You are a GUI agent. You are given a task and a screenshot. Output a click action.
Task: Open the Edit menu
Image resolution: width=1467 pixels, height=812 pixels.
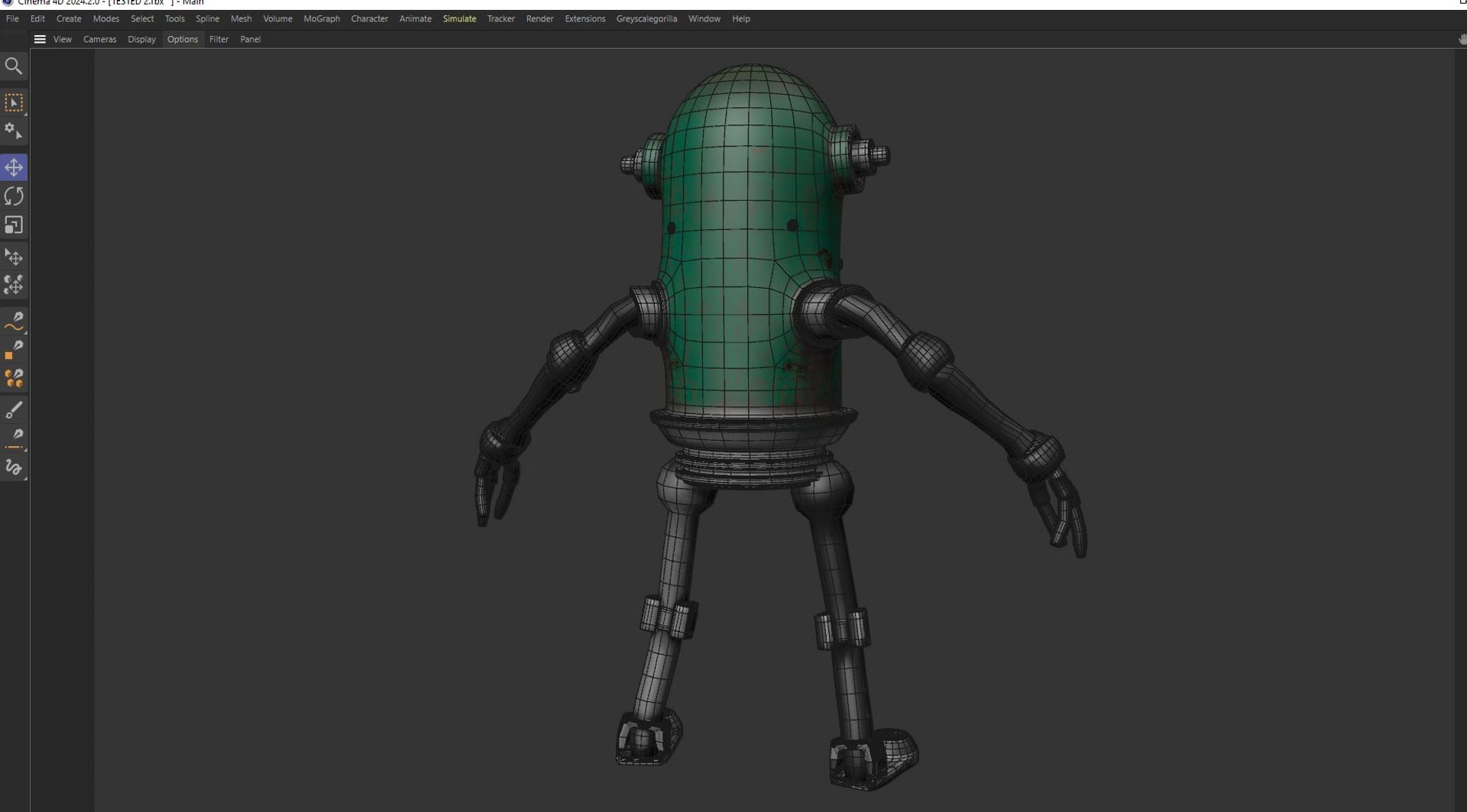[x=37, y=19]
